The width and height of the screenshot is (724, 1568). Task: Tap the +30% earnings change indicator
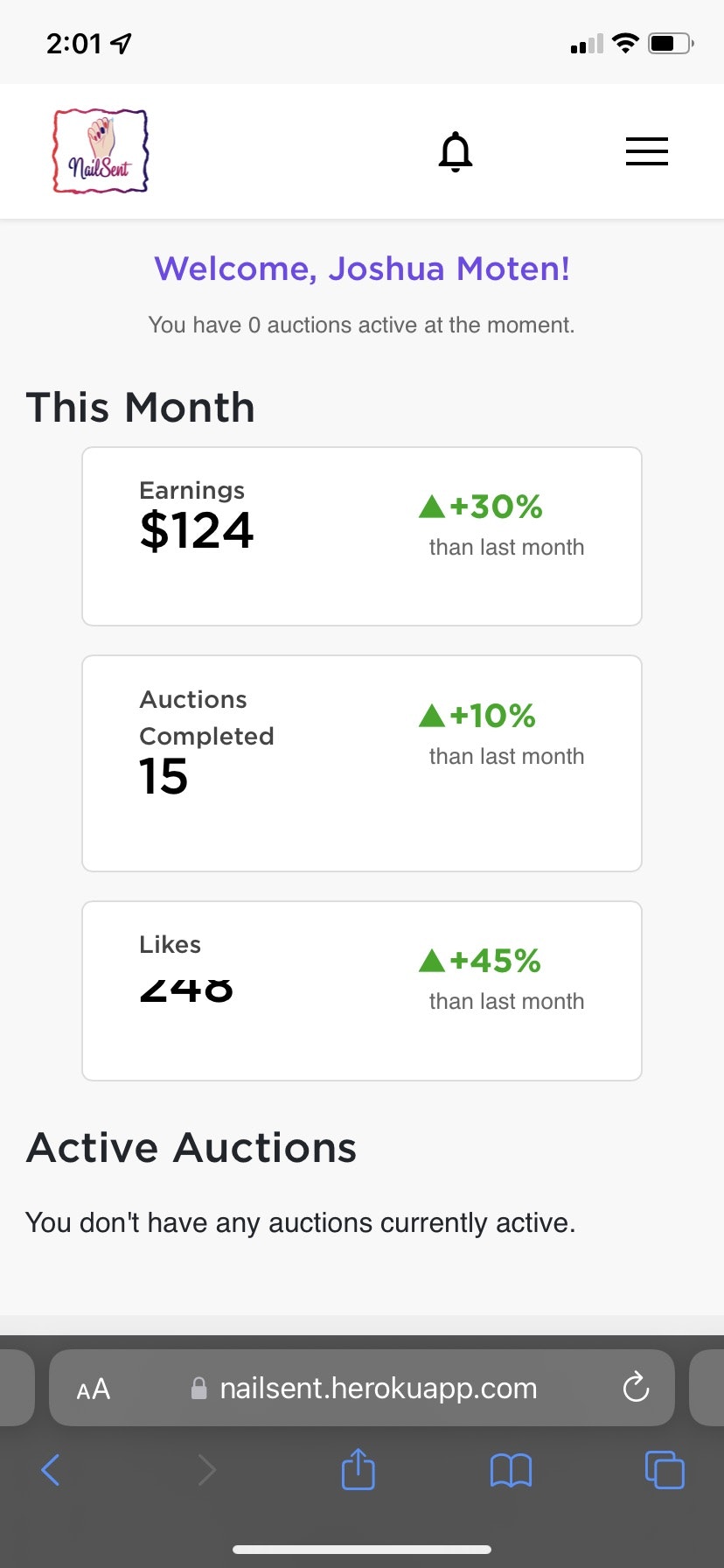[481, 507]
